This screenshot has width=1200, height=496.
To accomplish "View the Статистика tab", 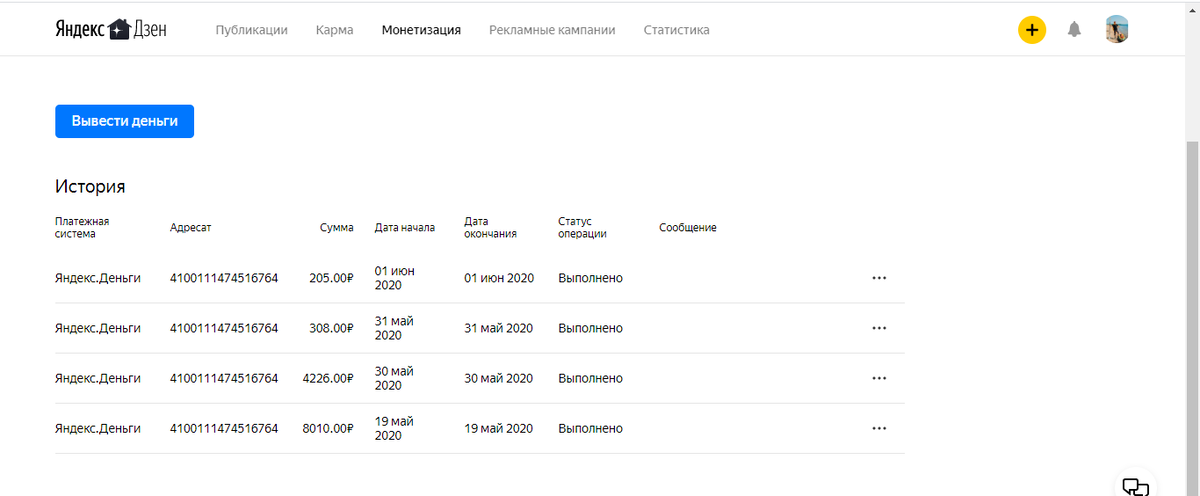I will pos(677,30).
